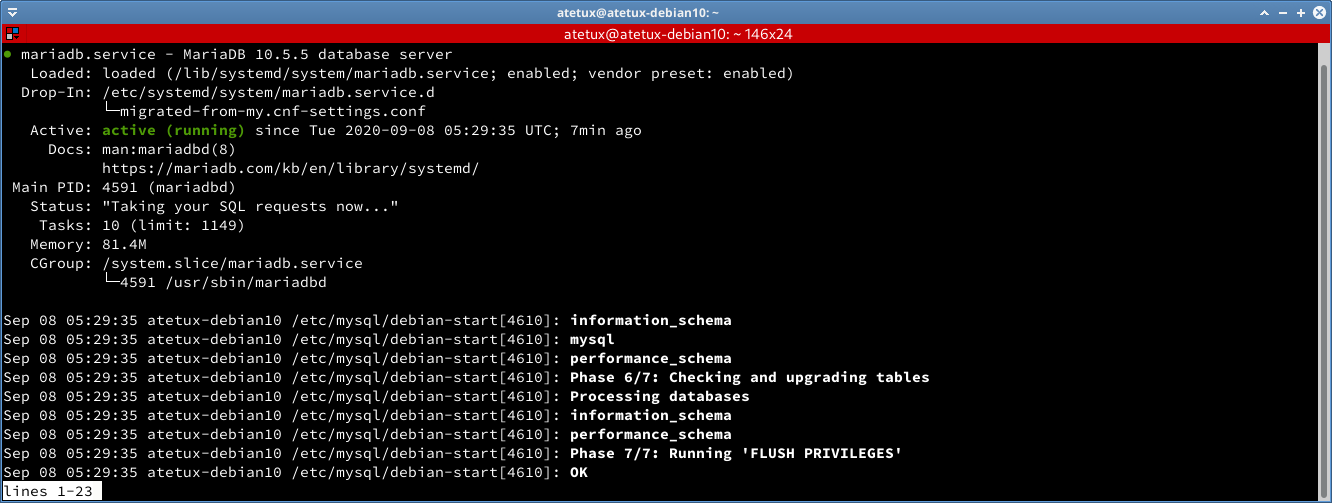Click the vertical scrollbar of the terminal

1324,272
